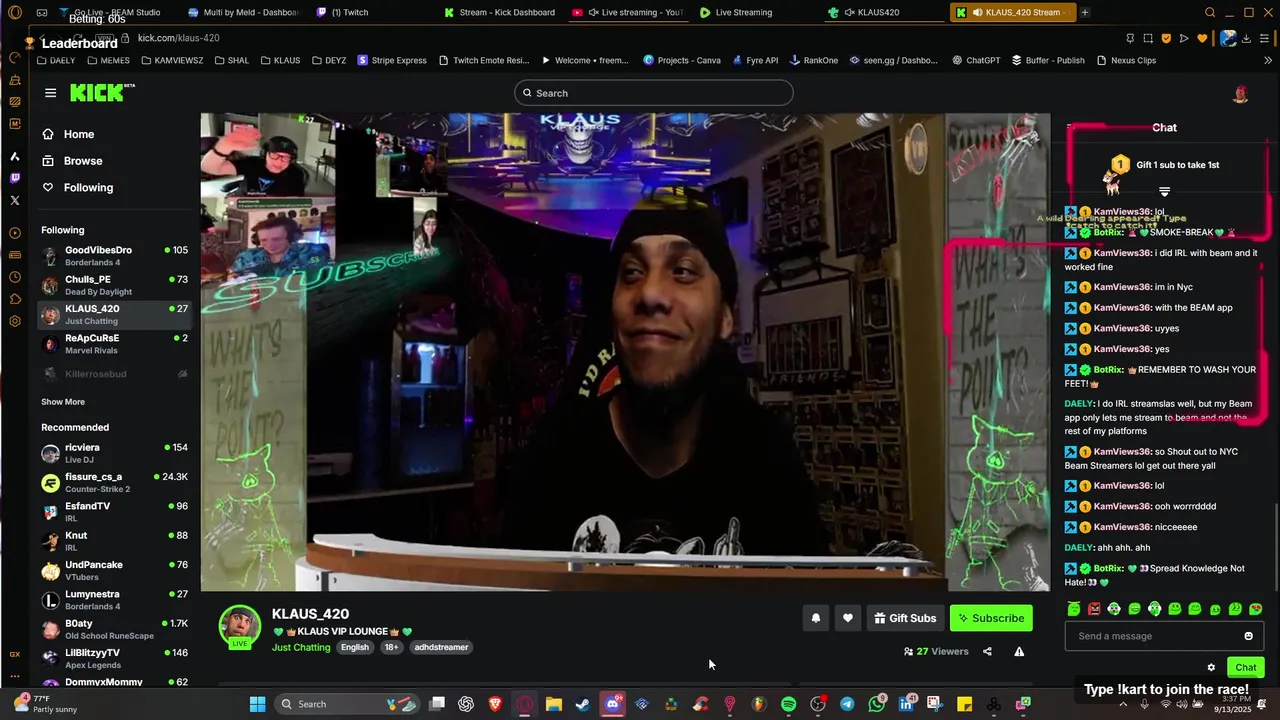Viewport: 1280px width, 720px height.
Task: Toggle stream notifications bell
Action: point(816,618)
